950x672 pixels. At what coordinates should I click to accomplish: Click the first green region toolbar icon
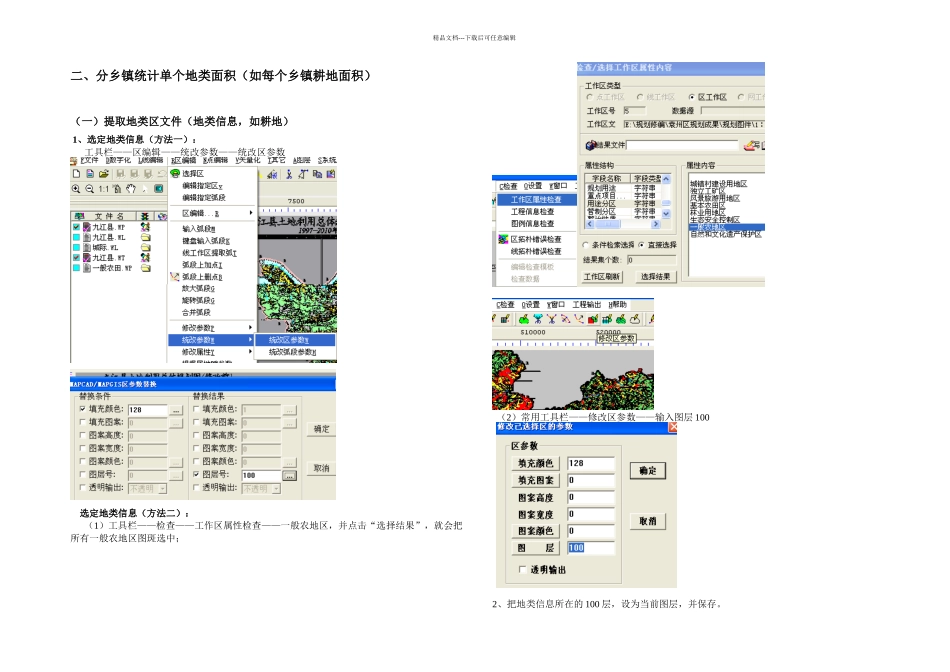tap(523, 319)
